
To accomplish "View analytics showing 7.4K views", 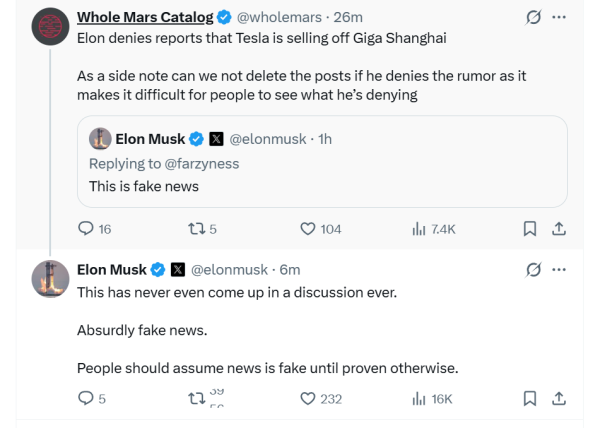I will click(434, 229).
